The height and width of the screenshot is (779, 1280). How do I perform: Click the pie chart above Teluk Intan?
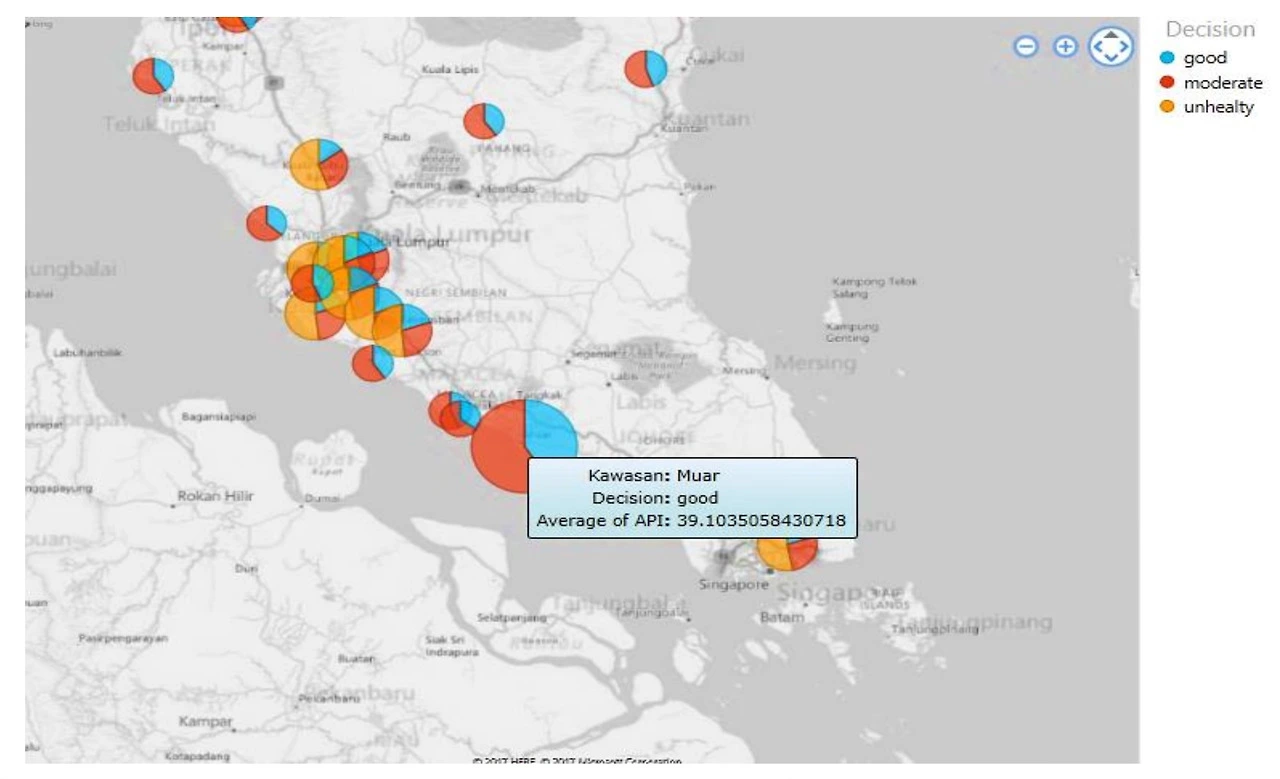[x=153, y=76]
